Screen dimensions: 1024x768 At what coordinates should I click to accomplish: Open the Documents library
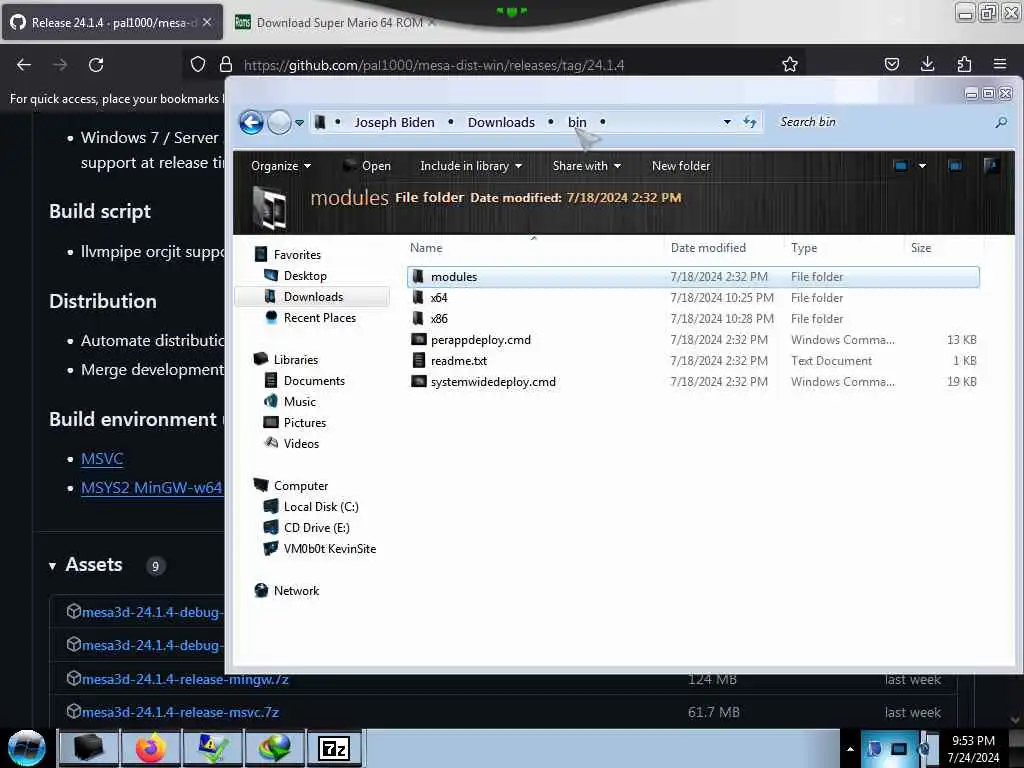[313, 381]
